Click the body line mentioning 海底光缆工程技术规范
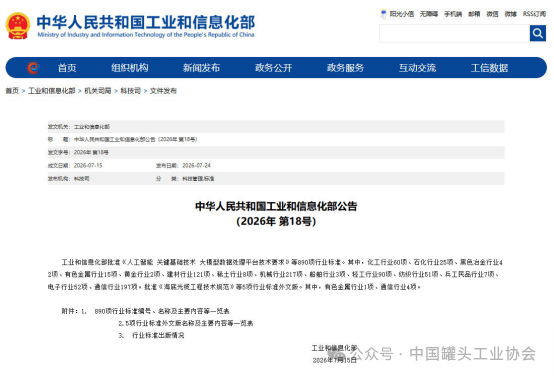 point(234,287)
